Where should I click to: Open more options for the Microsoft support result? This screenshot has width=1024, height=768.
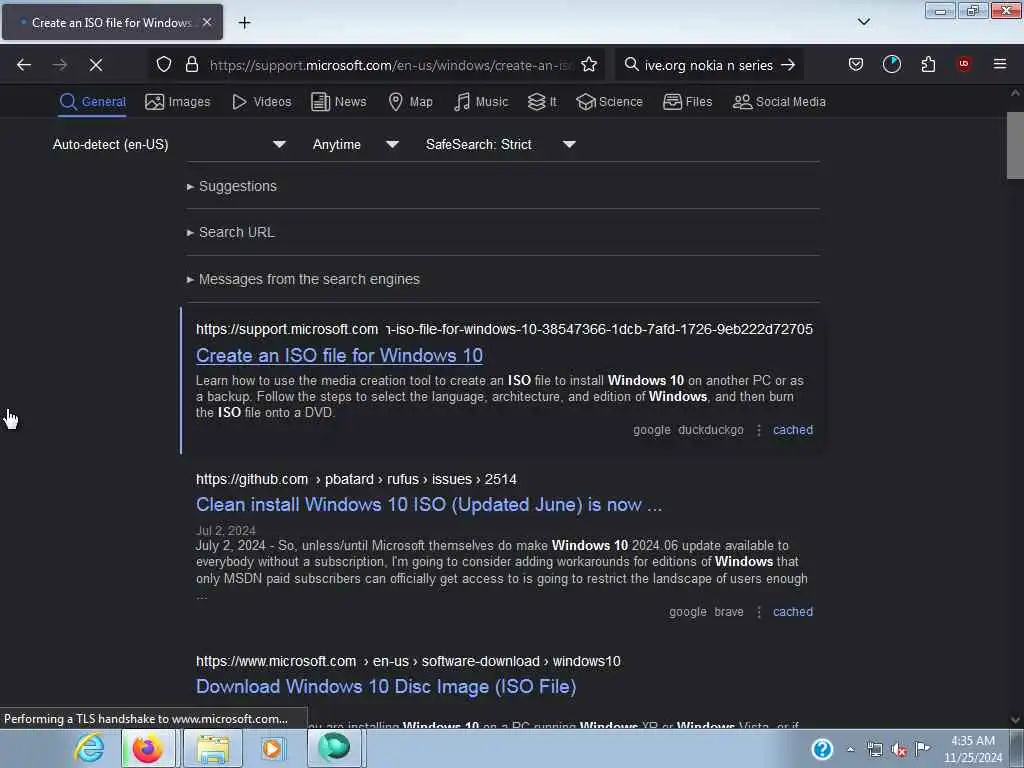point(758,430)
